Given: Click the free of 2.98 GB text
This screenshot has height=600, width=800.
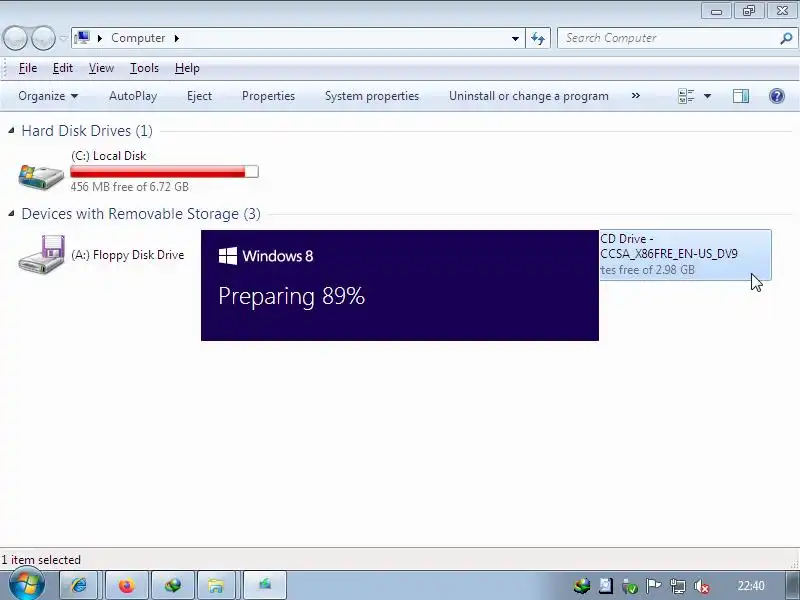Looking at the screenshot, I should click(x=647, y=270).
